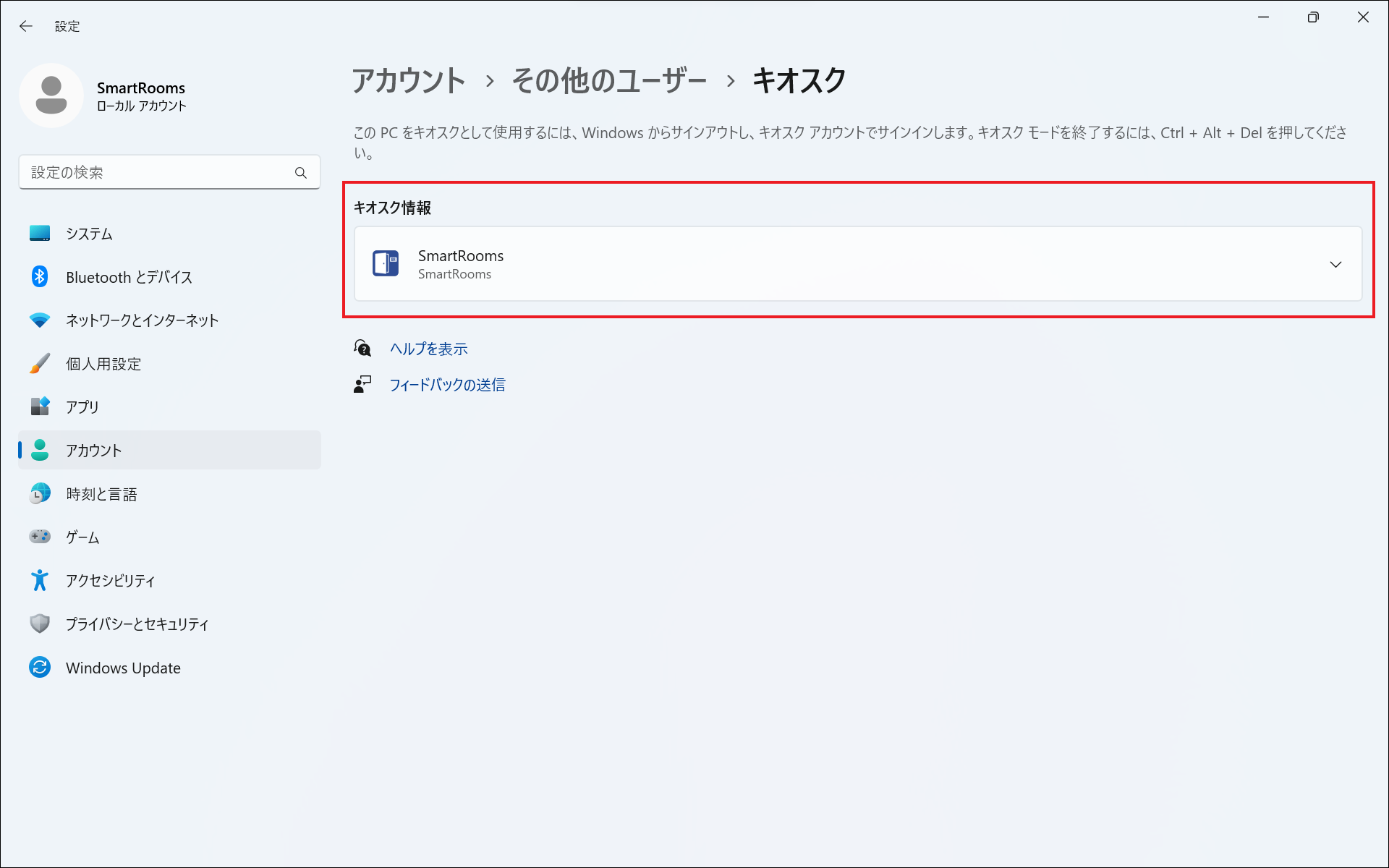Click the Bluetooth icon in sidebar
Screen dimensions: 1389x868
40,277
